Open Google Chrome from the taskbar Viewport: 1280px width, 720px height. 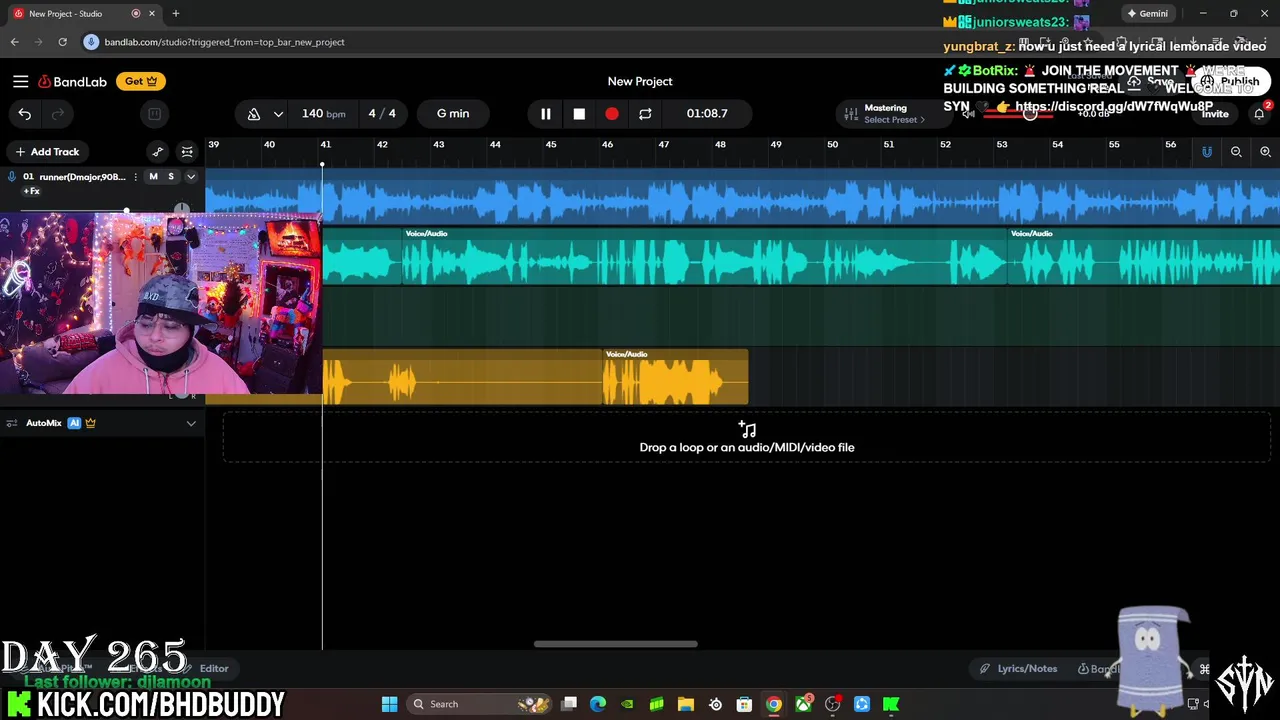(x=773, y=704)
